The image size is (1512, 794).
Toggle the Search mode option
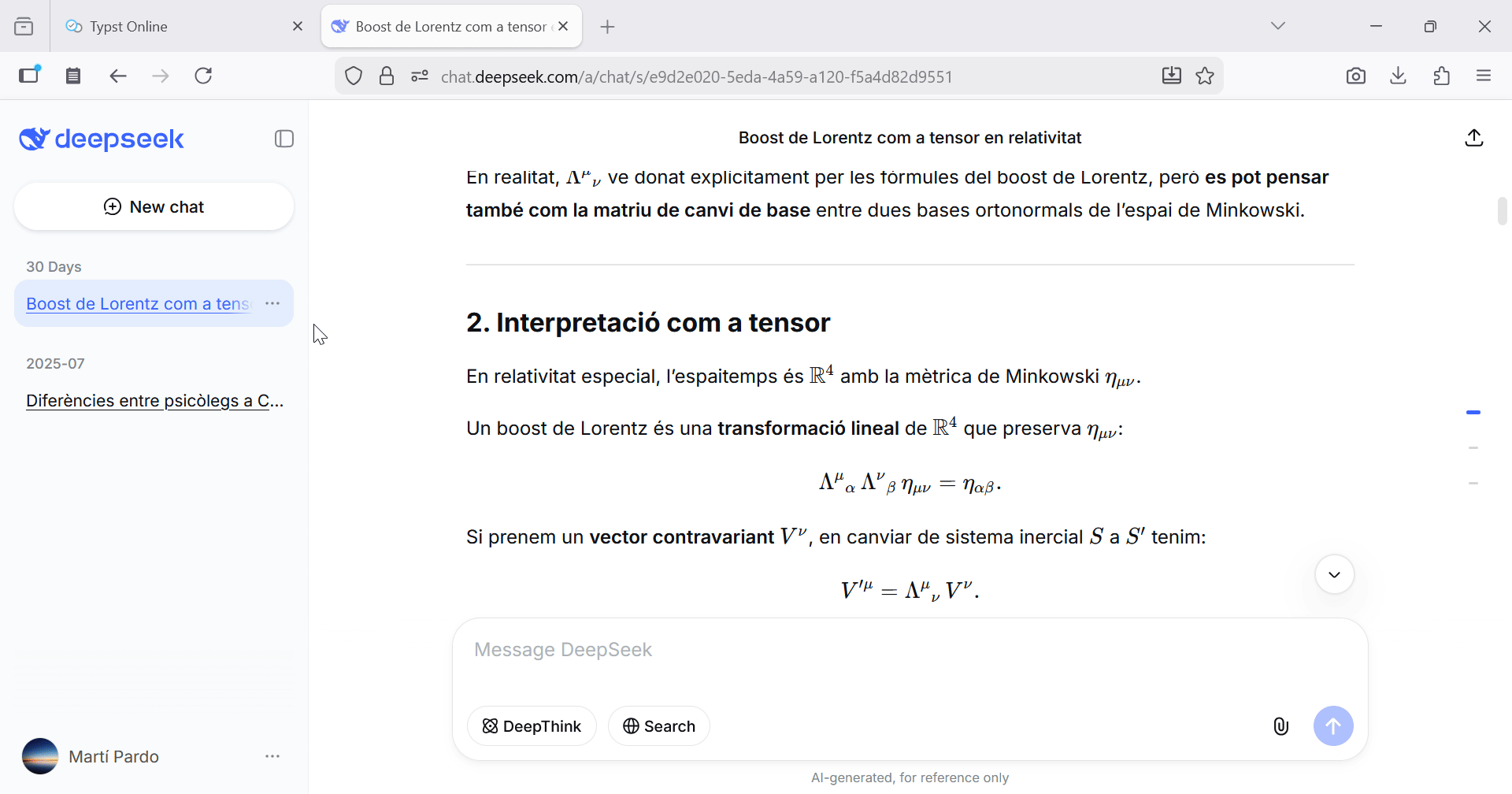pos(658,726)
